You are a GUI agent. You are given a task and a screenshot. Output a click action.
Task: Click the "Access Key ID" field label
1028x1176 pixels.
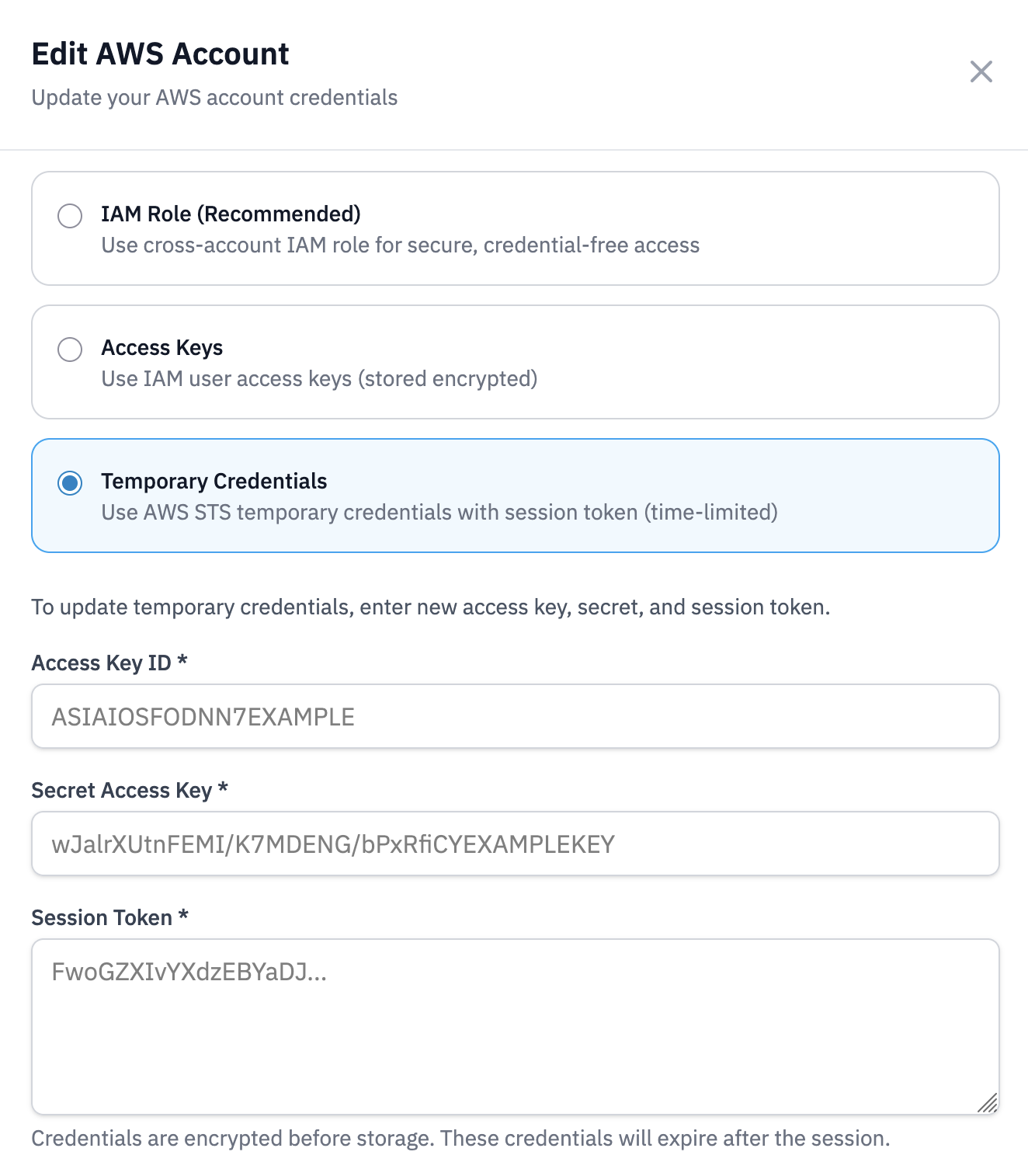[101, 663]
